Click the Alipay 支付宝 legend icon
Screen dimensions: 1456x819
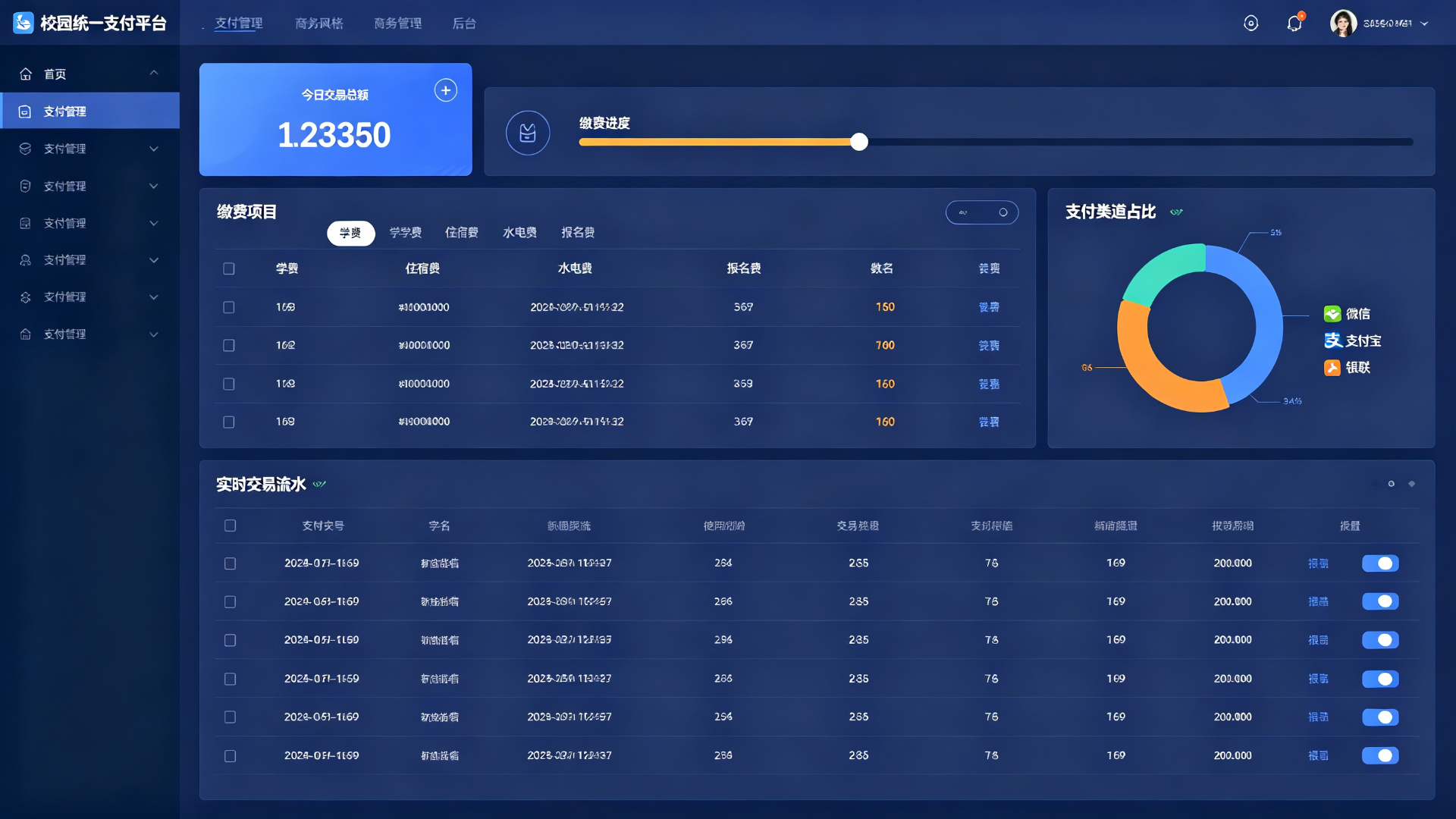(1332, 340)
